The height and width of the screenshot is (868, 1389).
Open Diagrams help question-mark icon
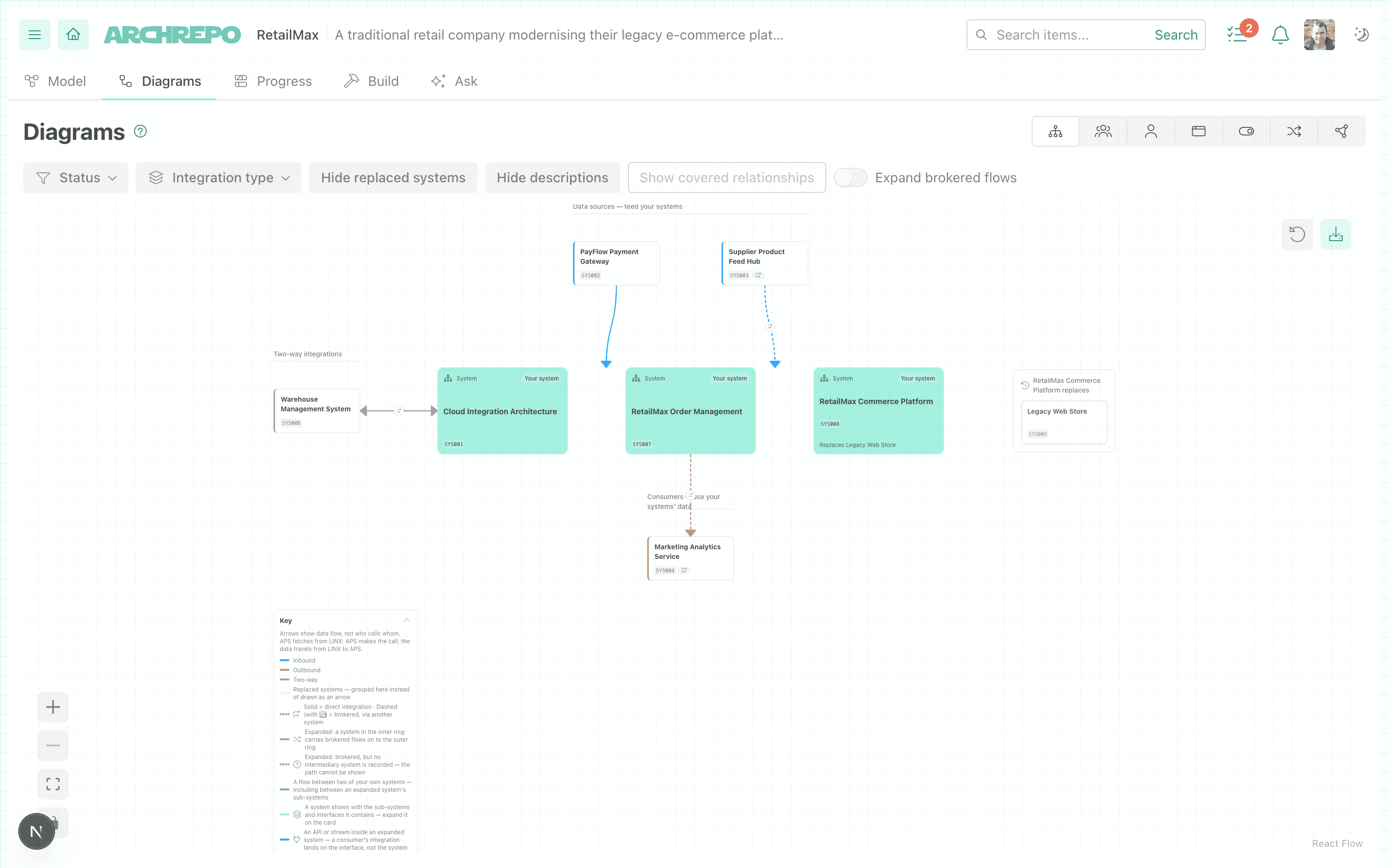click(140, 132)
